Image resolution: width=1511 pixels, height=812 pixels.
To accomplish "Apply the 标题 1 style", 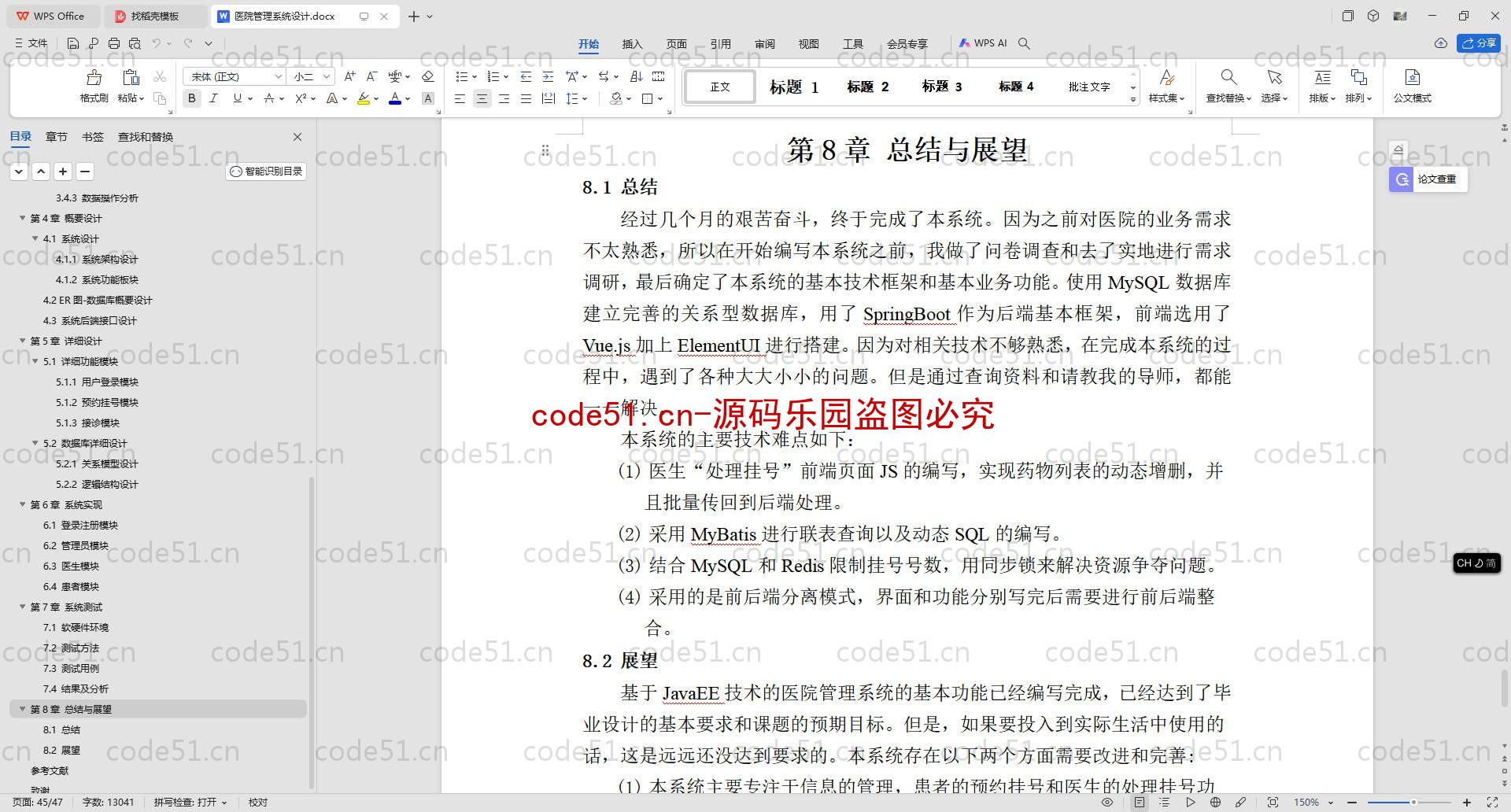I will point(794,87).
